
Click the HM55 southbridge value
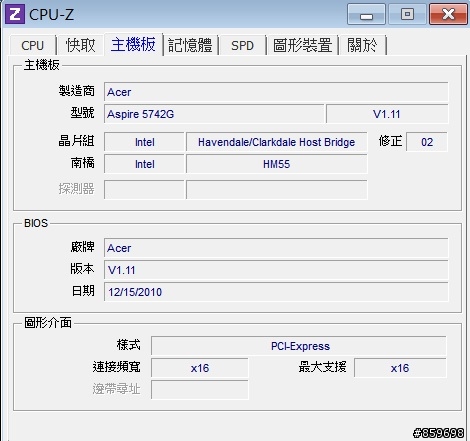[x=277, y=164]
